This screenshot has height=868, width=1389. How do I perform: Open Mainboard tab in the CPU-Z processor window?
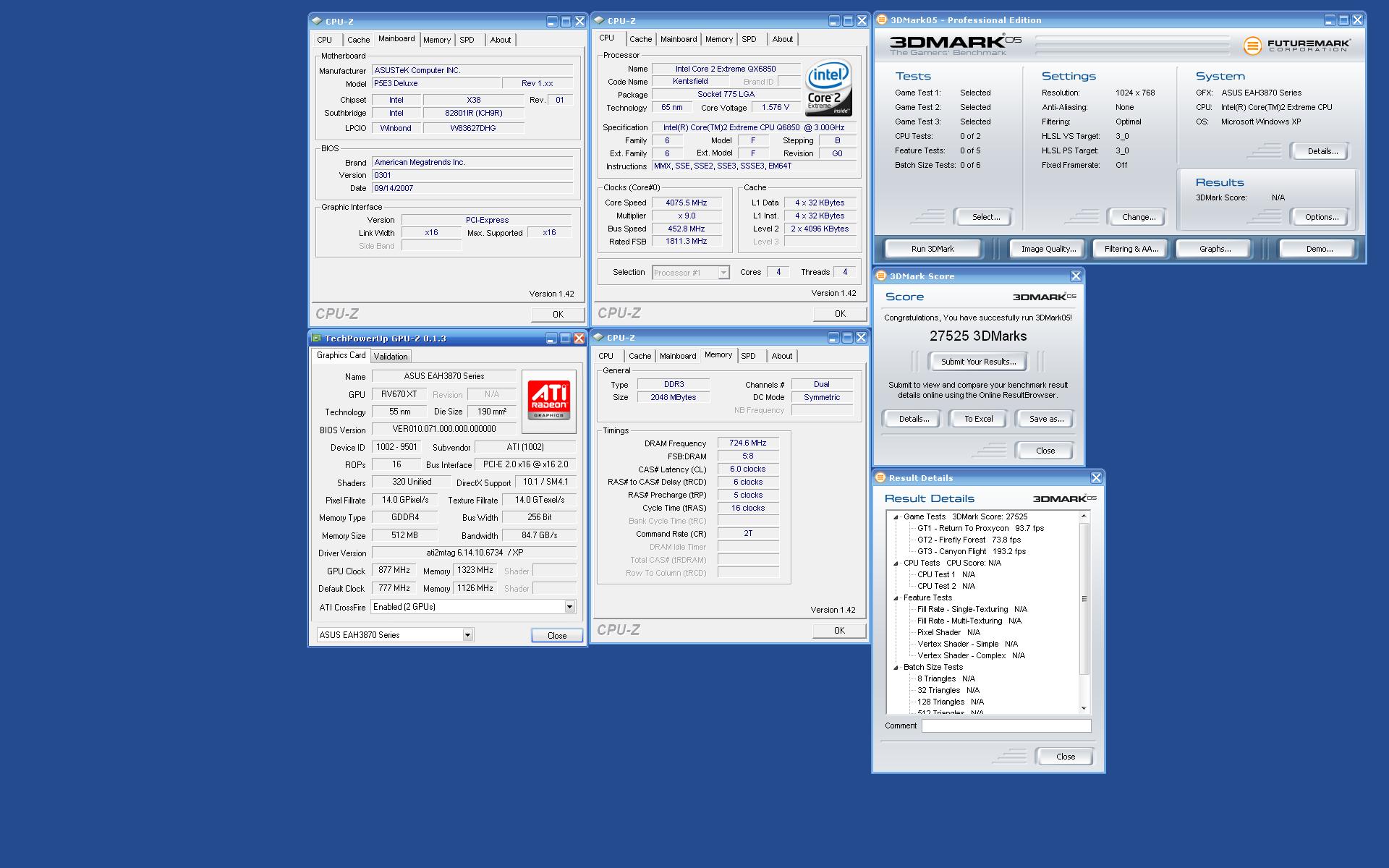tap(679, 39)
